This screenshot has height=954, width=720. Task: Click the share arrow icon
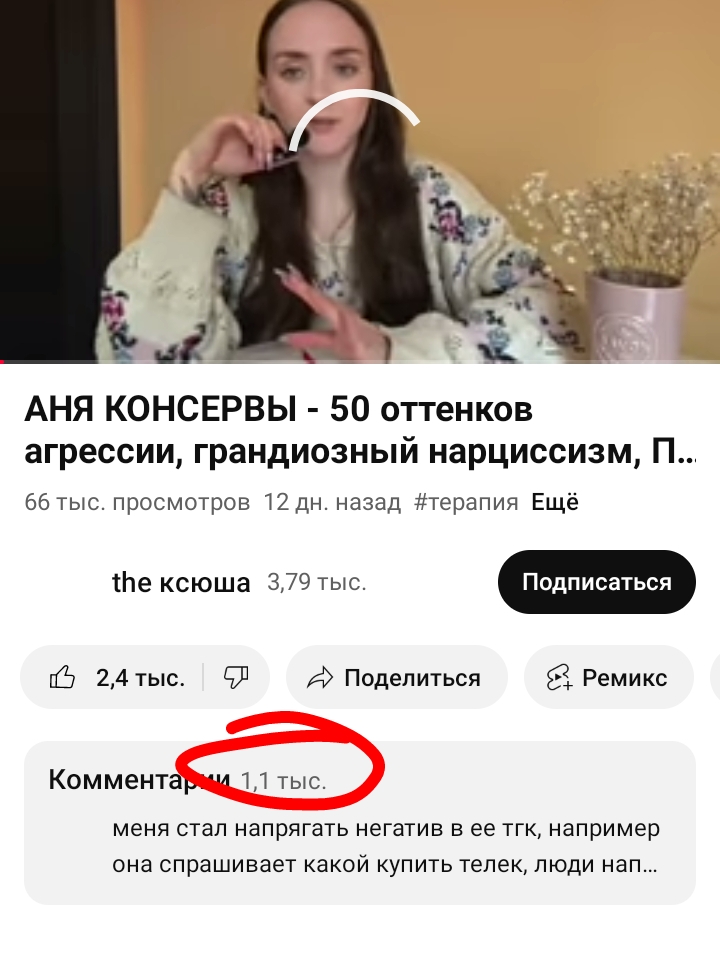[320, 677]
